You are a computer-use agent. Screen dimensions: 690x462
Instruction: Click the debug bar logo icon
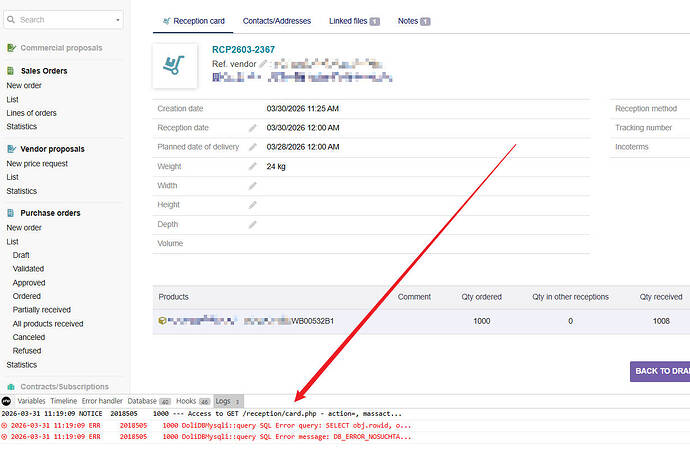pos(7,401)
